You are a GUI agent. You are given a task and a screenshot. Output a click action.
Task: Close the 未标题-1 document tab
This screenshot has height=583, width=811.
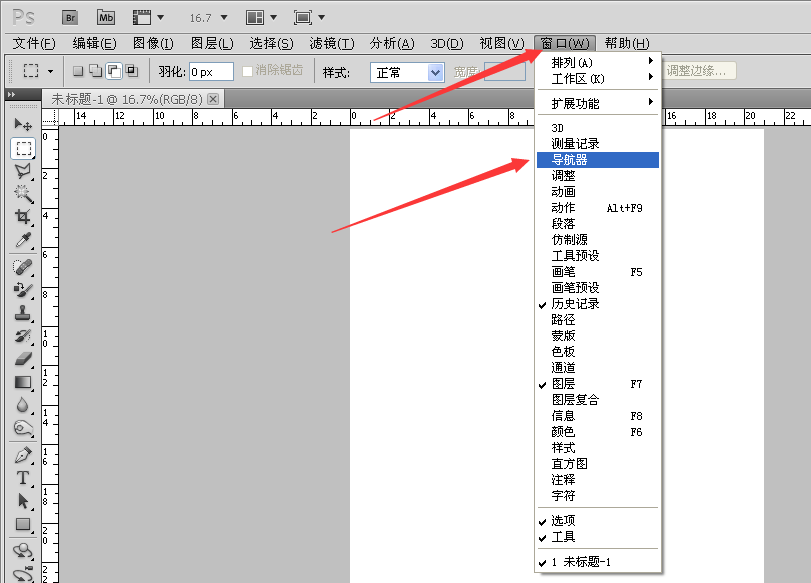pyautogui.click(x=213, y=99)
